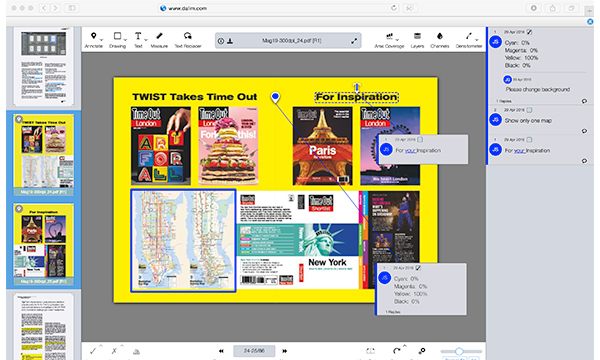Click the download icon beside file name

(230, 41)
